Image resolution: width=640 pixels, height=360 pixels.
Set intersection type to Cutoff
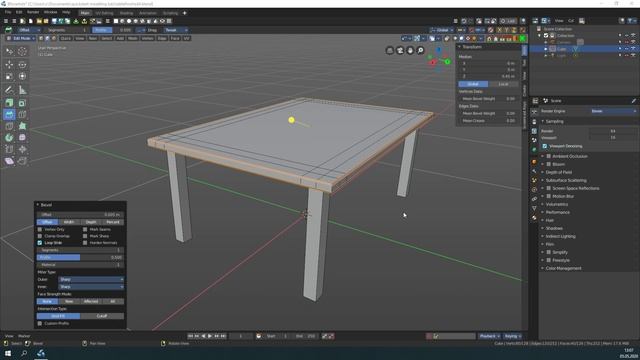click(102, 316)
